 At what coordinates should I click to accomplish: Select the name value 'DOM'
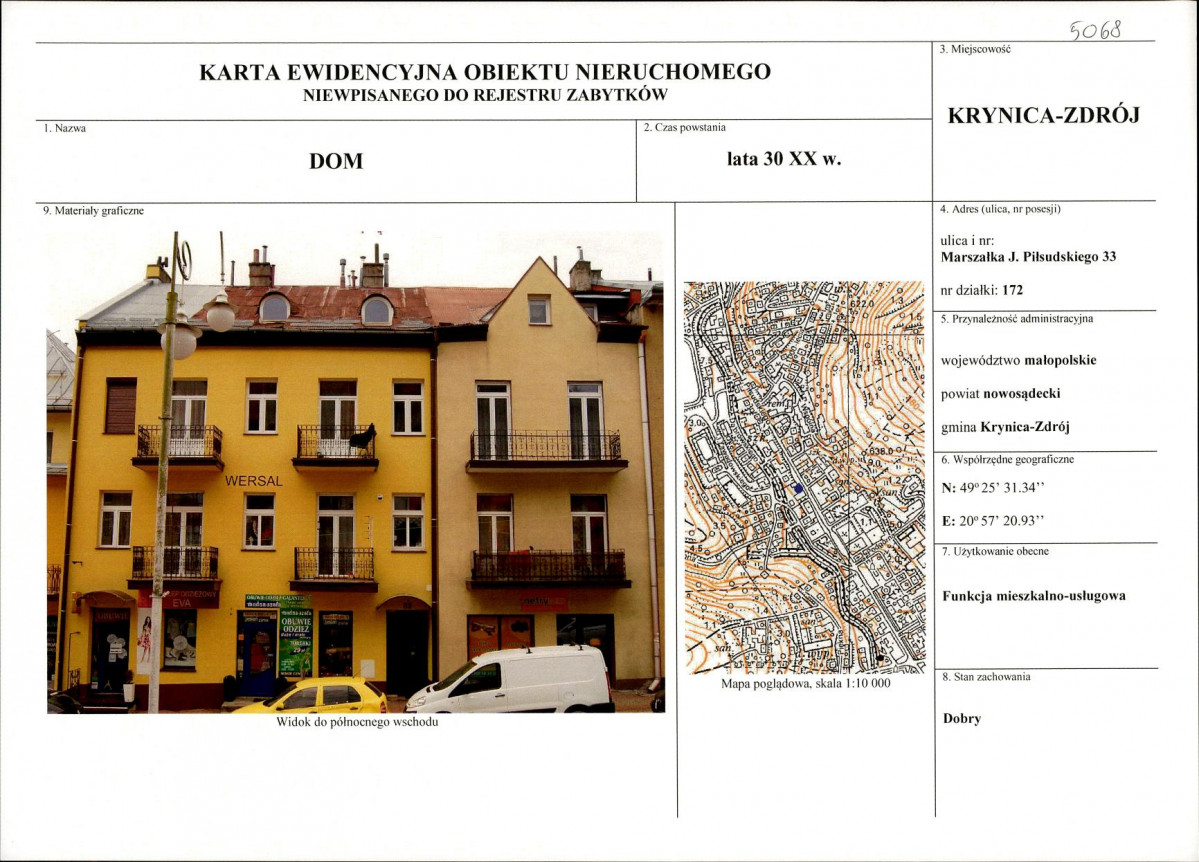[336, 161]
